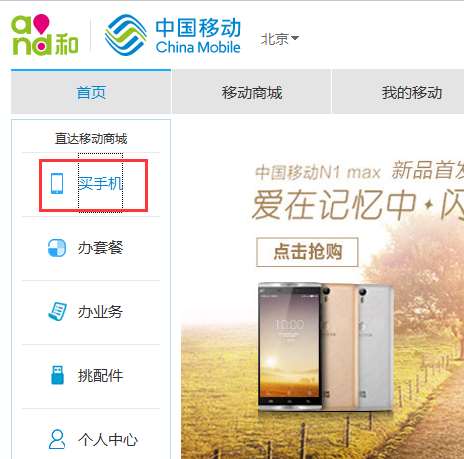Open the 买手机 link

100,183
